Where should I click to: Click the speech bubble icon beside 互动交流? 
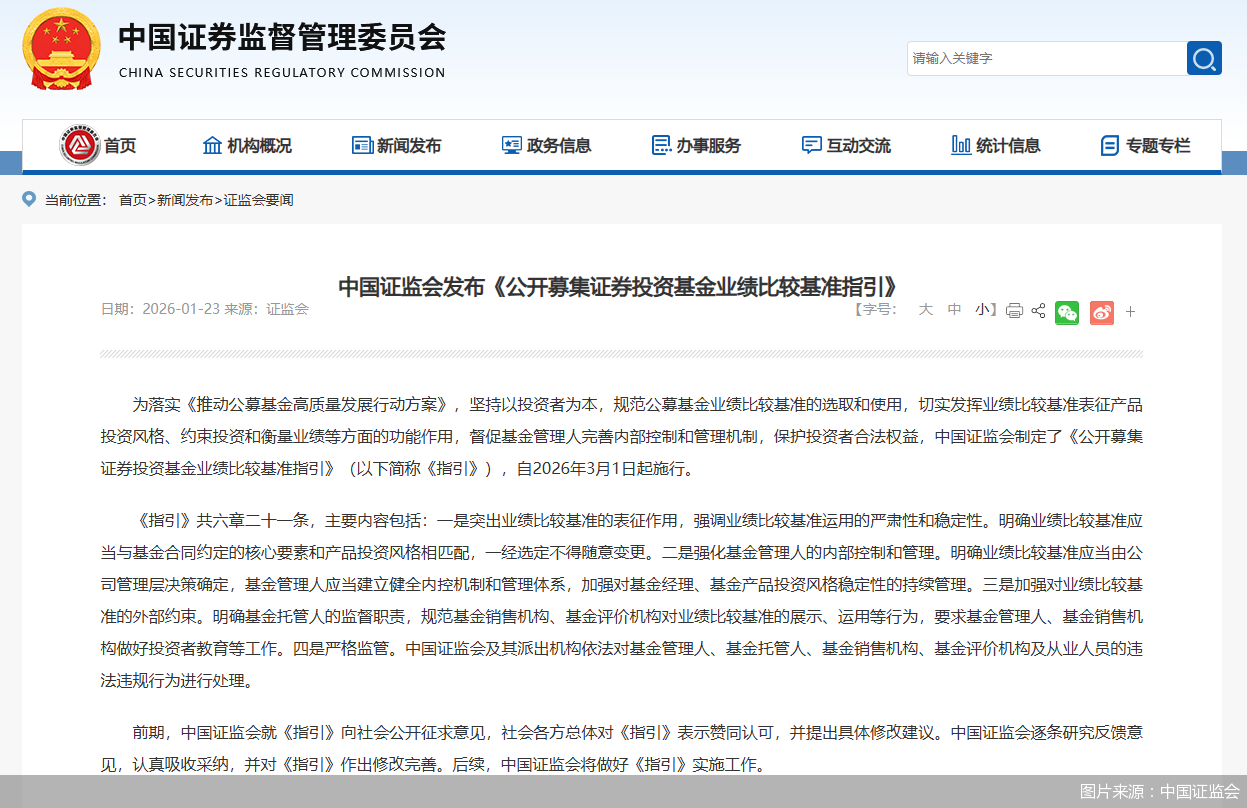click(x=811, y=144)
